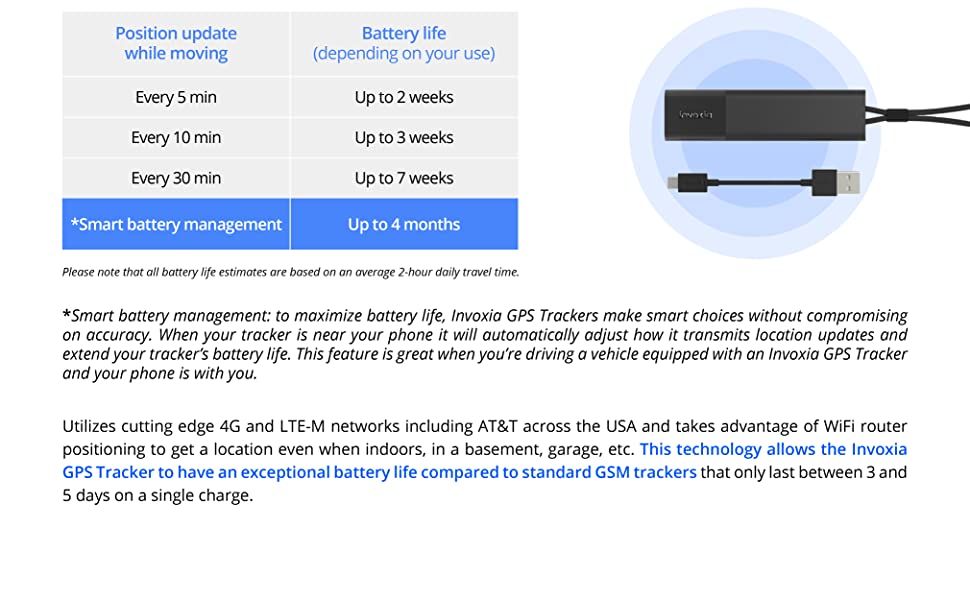The image size is (970, 600).
Task: Select the "Battery life" column header
Action: (404, 44)
